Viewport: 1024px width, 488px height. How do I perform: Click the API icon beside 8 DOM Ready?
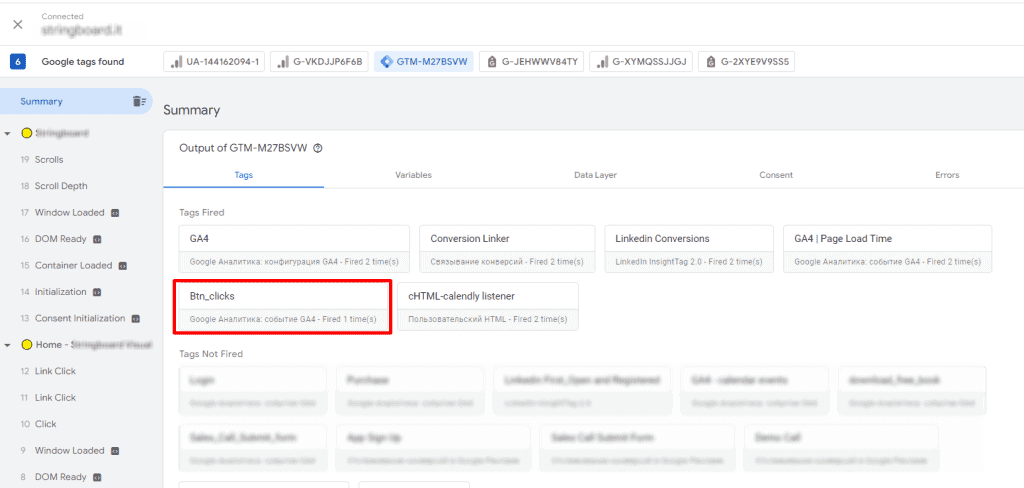[97, 477]
